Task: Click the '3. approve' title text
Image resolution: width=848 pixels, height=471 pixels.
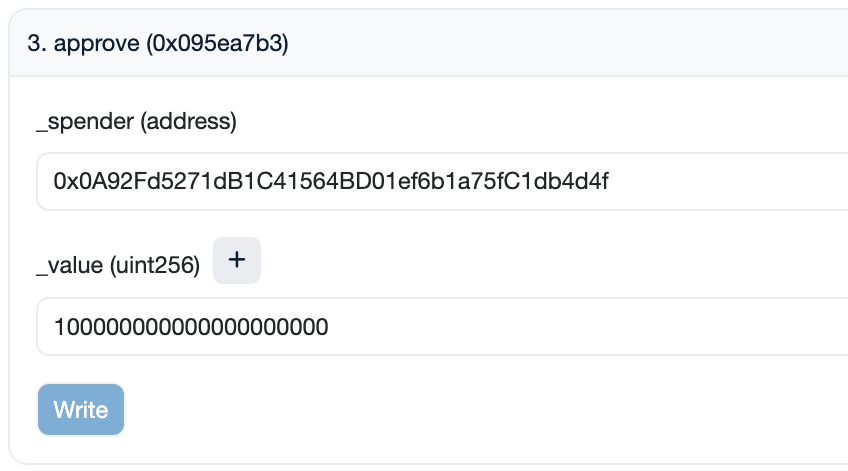Action: coord(84,45)
